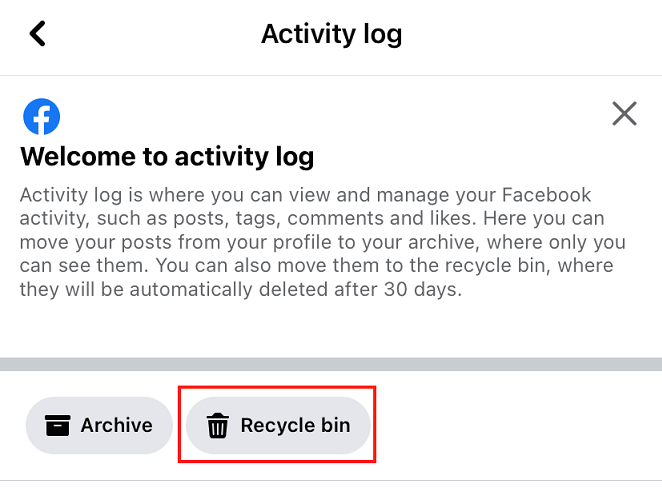Open the Archive section
The image size is (662, 493).
tap(99, 425)
